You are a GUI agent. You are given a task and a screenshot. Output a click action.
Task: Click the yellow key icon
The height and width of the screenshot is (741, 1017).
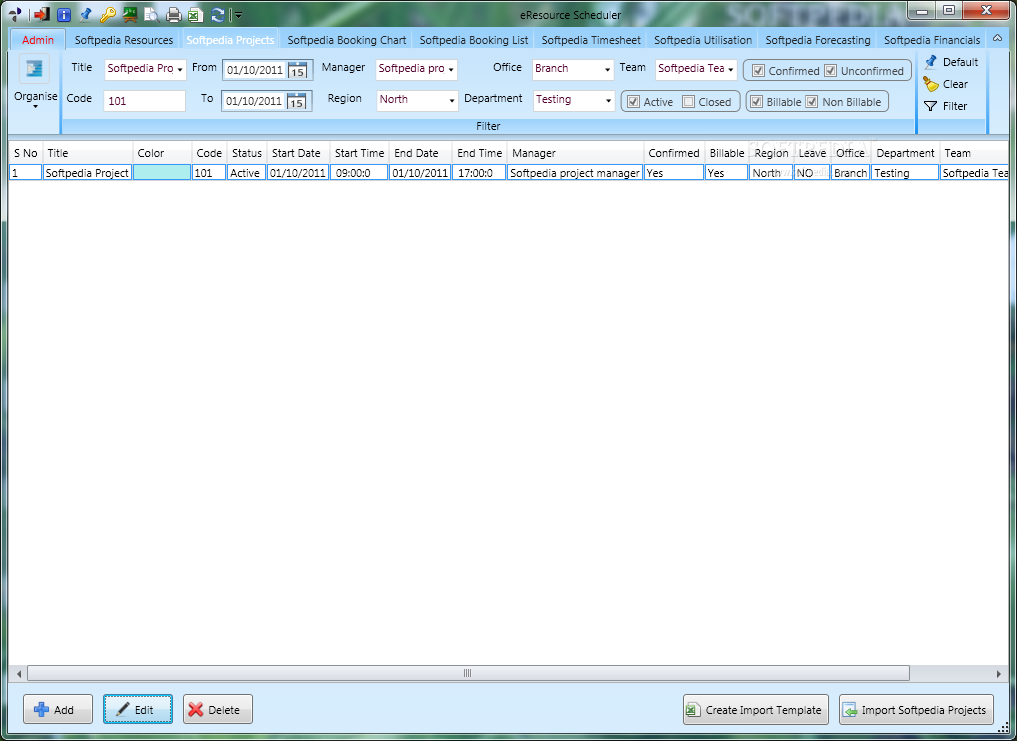pyautogui.click(x=108, y=14)
